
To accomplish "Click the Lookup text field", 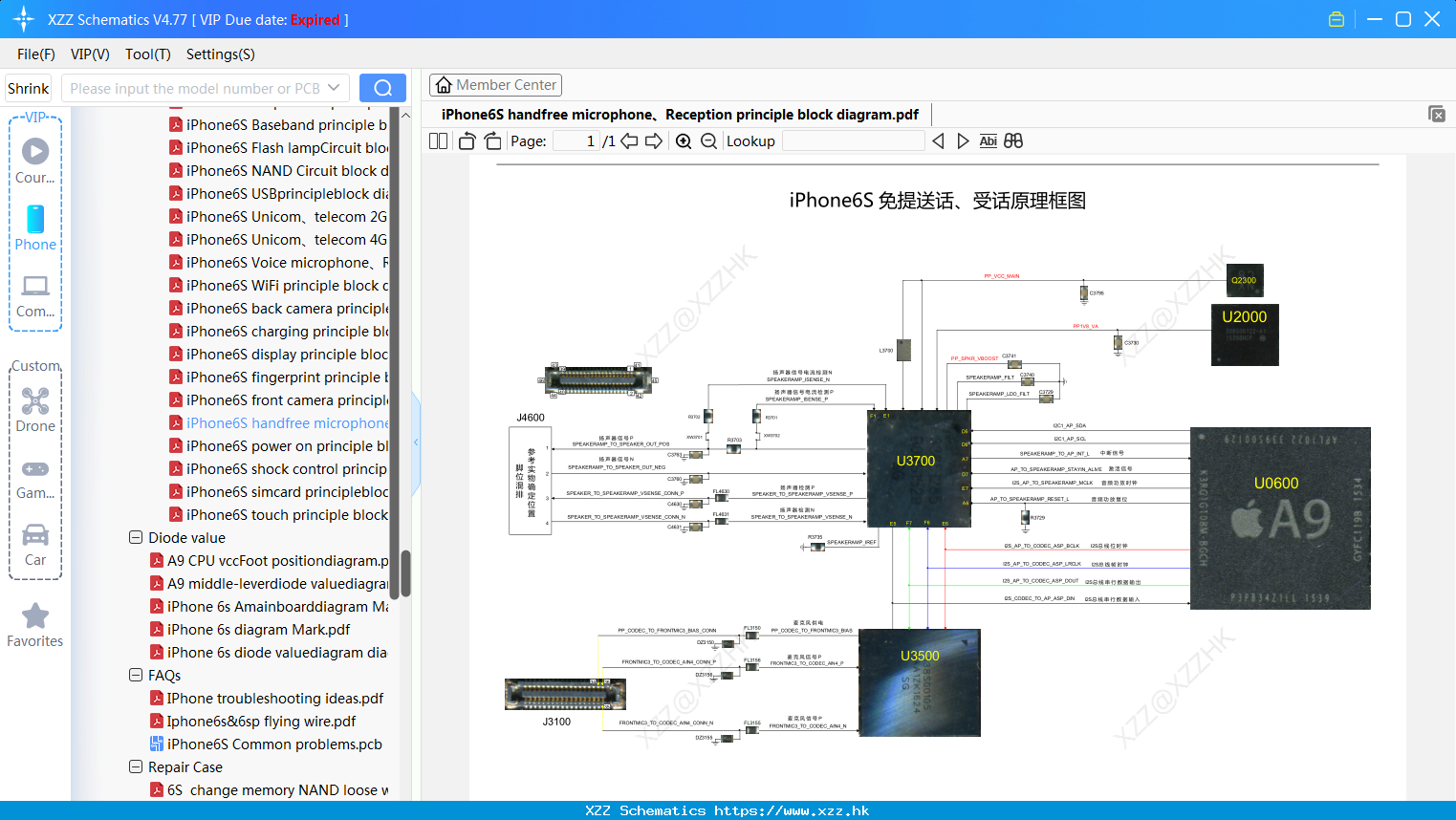I will (x=853, y=141).
